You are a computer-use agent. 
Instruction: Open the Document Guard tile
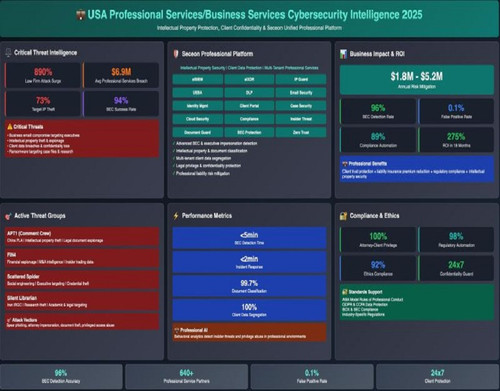198,132
